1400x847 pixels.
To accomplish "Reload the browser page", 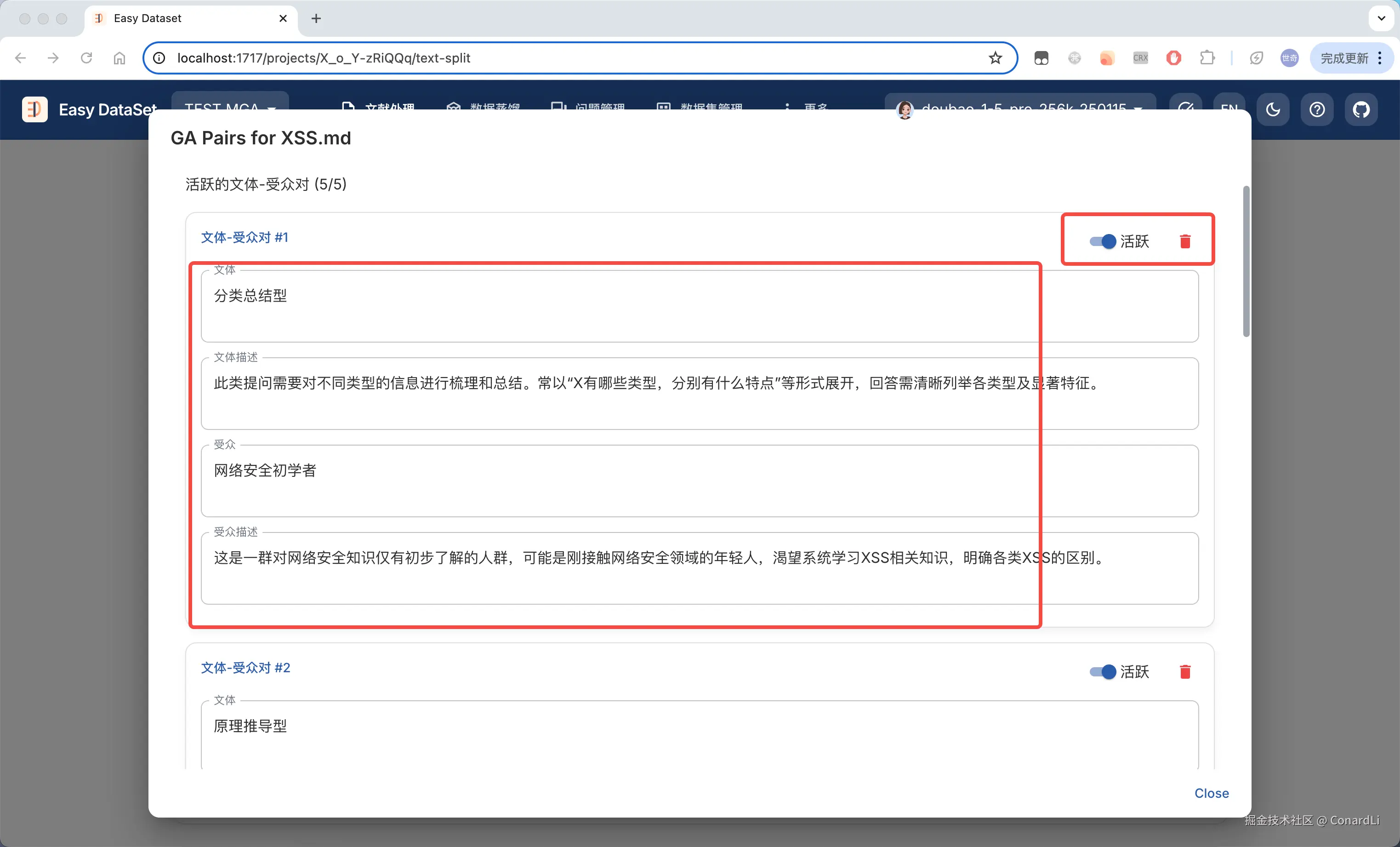I will [86, 58].
